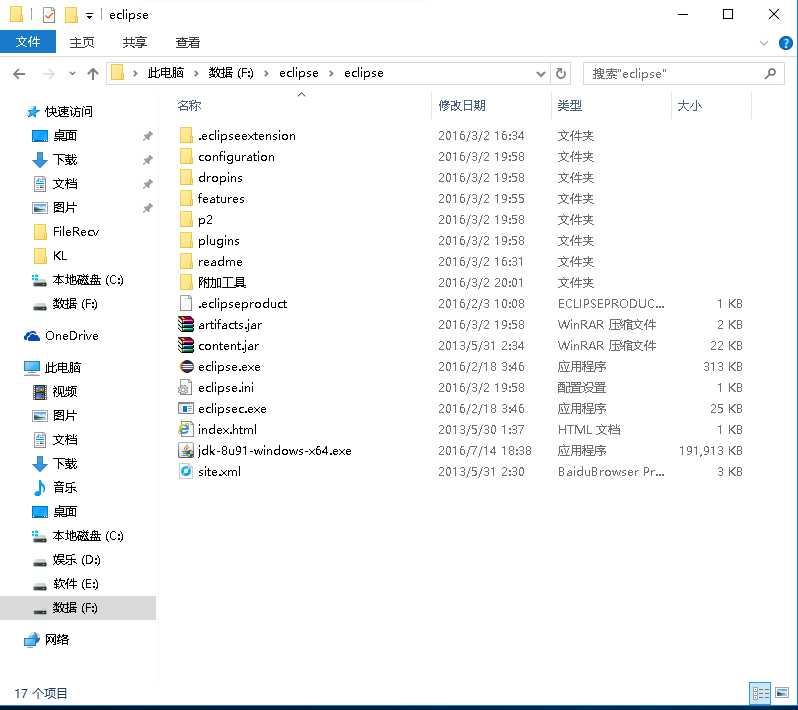Screen dimensions: 798x710
Task: Select the configuration folder icon
Action: pos(186,156)
